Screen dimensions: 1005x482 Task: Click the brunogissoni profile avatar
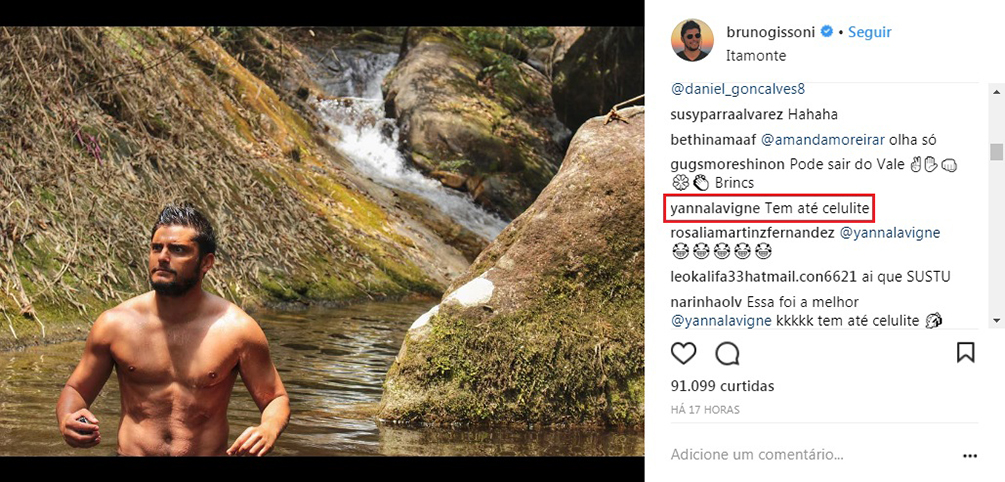tap(691, 40)
